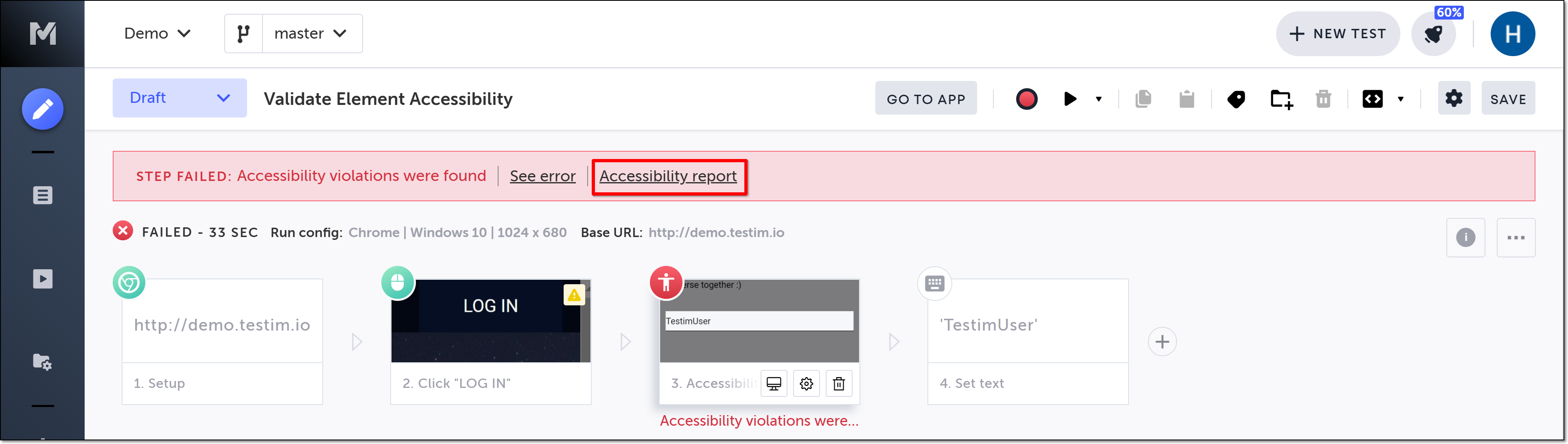Screen dimensions: 1568x444
Task: Click the NEW TEST button
Action: pyautogui.click(x=1337, y=33)
